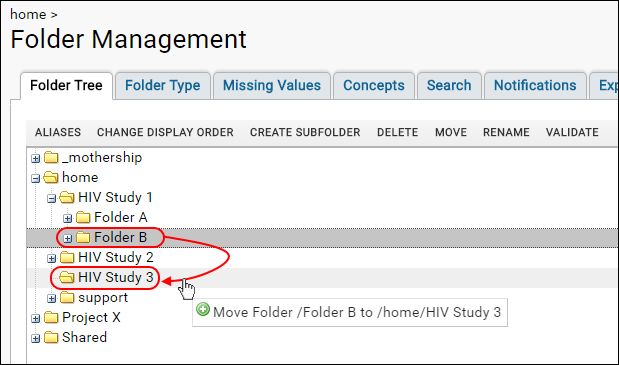The height and width of the screenshot is (365, 619).
Task: Click the support folder icon
Action: pyautogui.click(x=67, y=298)
